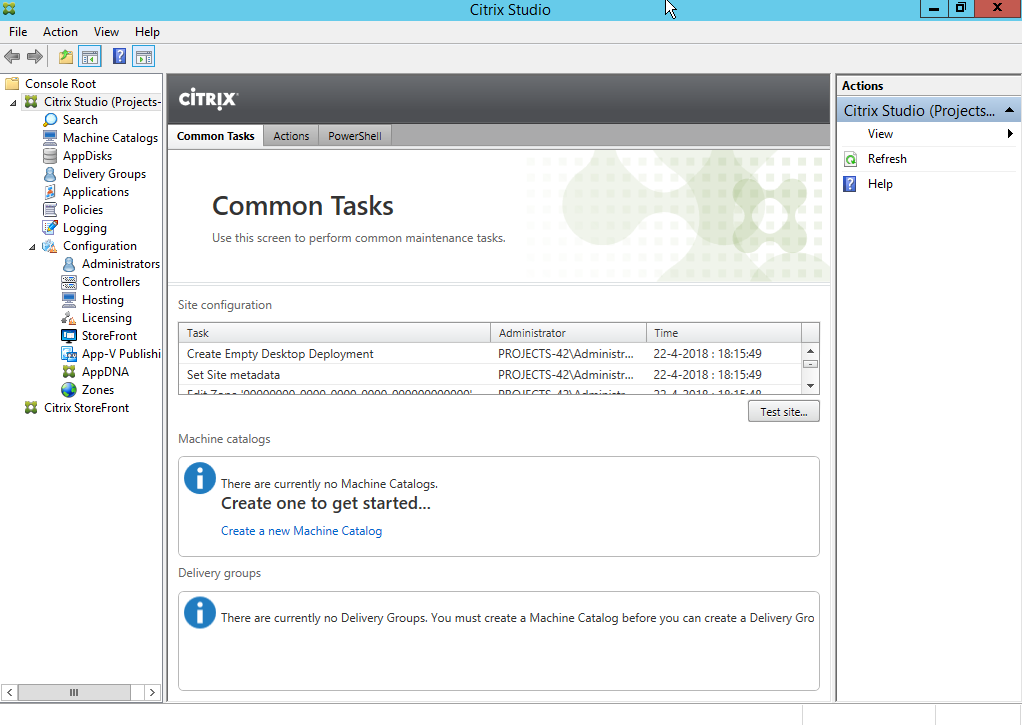
Task: Click the Forward arrow toolbar icon
Action: pyautogui.click(x=35, y=57)
